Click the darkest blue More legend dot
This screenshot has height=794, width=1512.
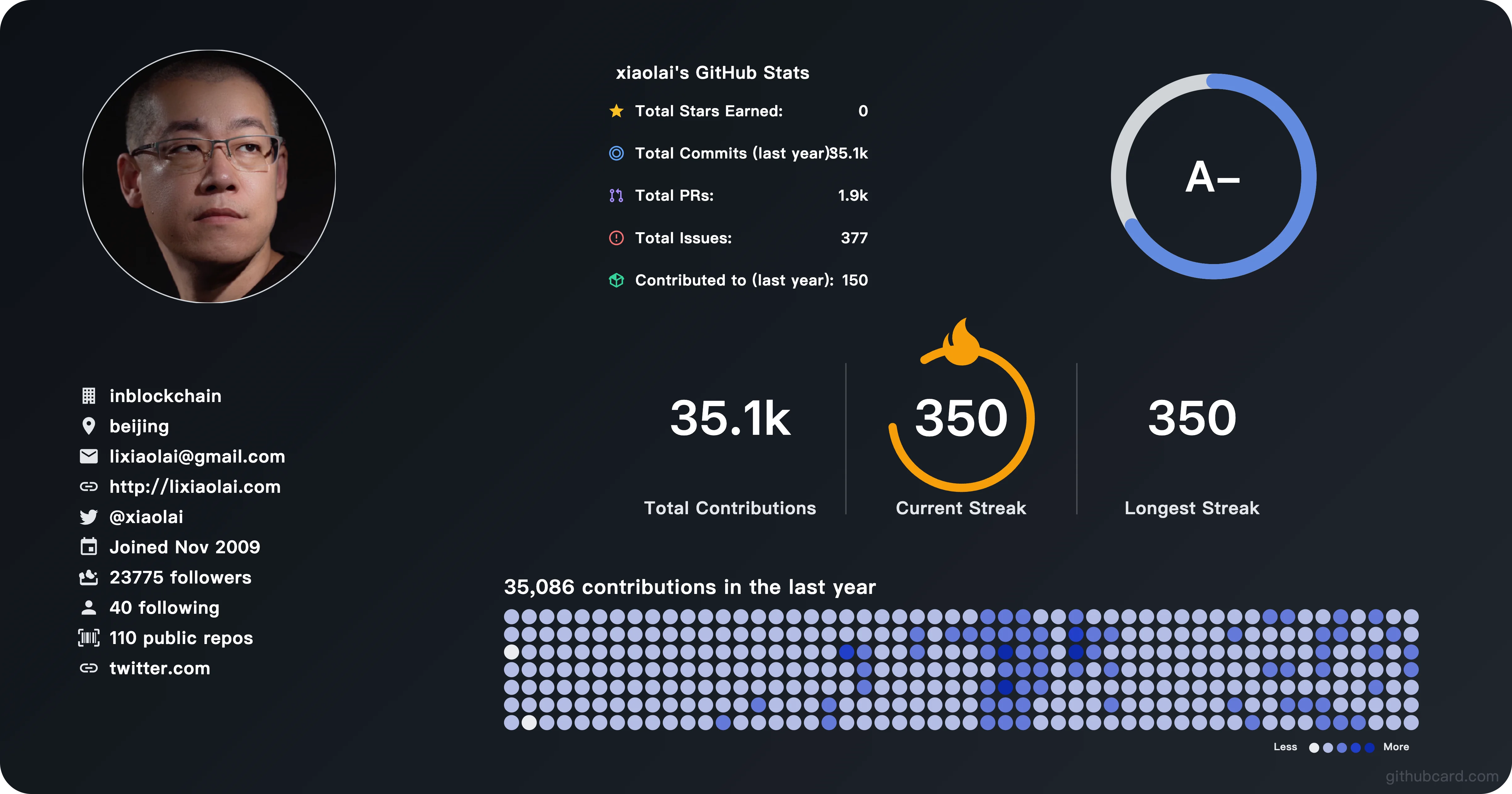[x=1369, y=748]
